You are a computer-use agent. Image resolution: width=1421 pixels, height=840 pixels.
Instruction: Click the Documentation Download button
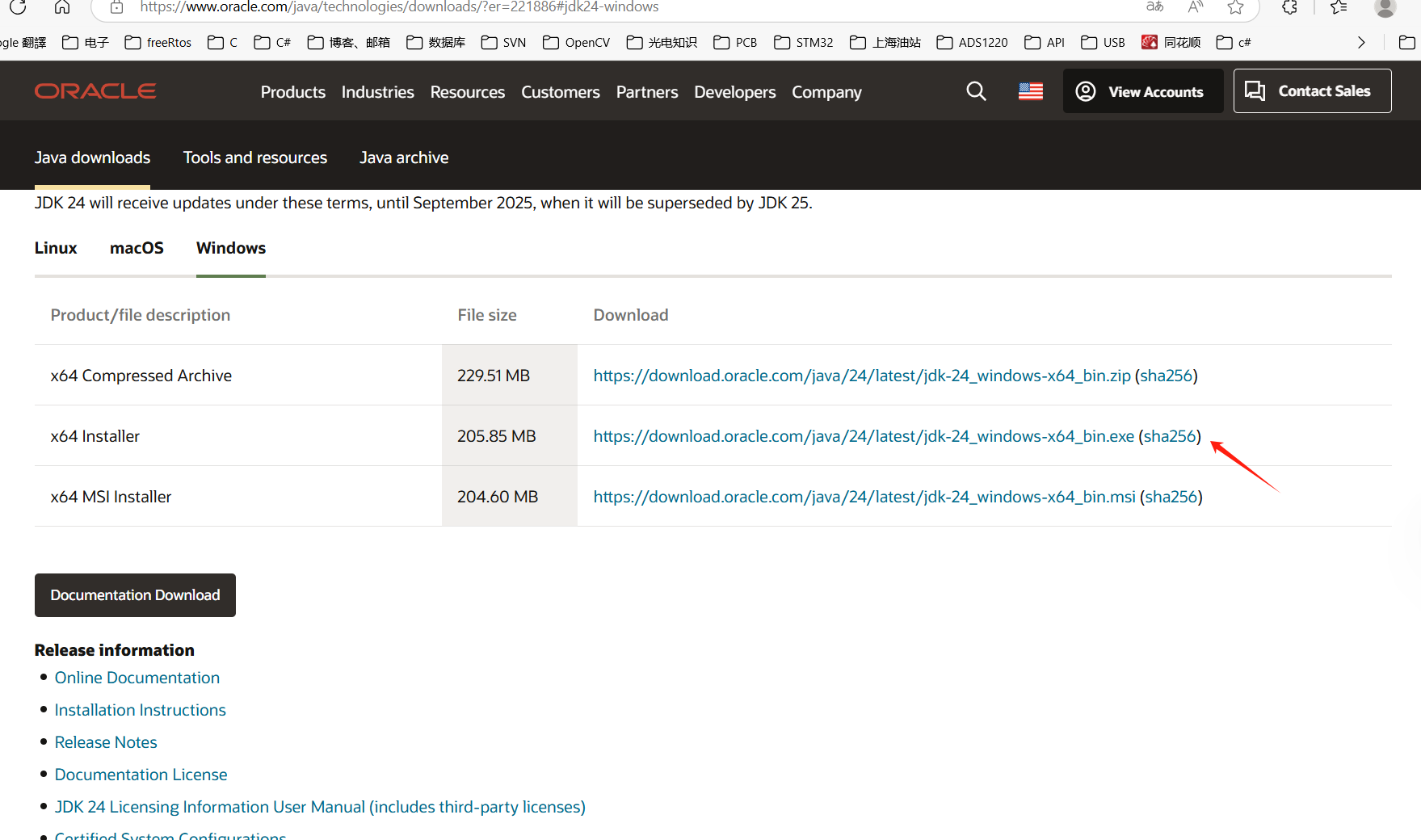point(135,595)
